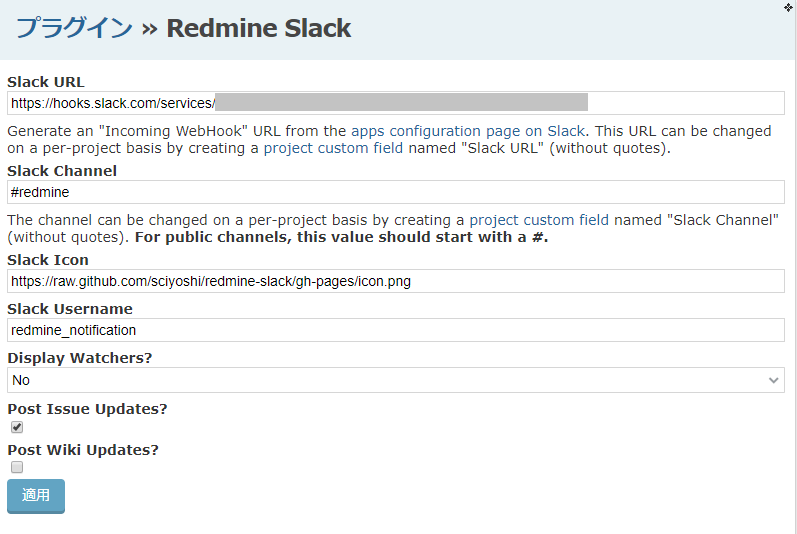Click the Slack Icon label
The image size is (797, 534).
(48, 260)
